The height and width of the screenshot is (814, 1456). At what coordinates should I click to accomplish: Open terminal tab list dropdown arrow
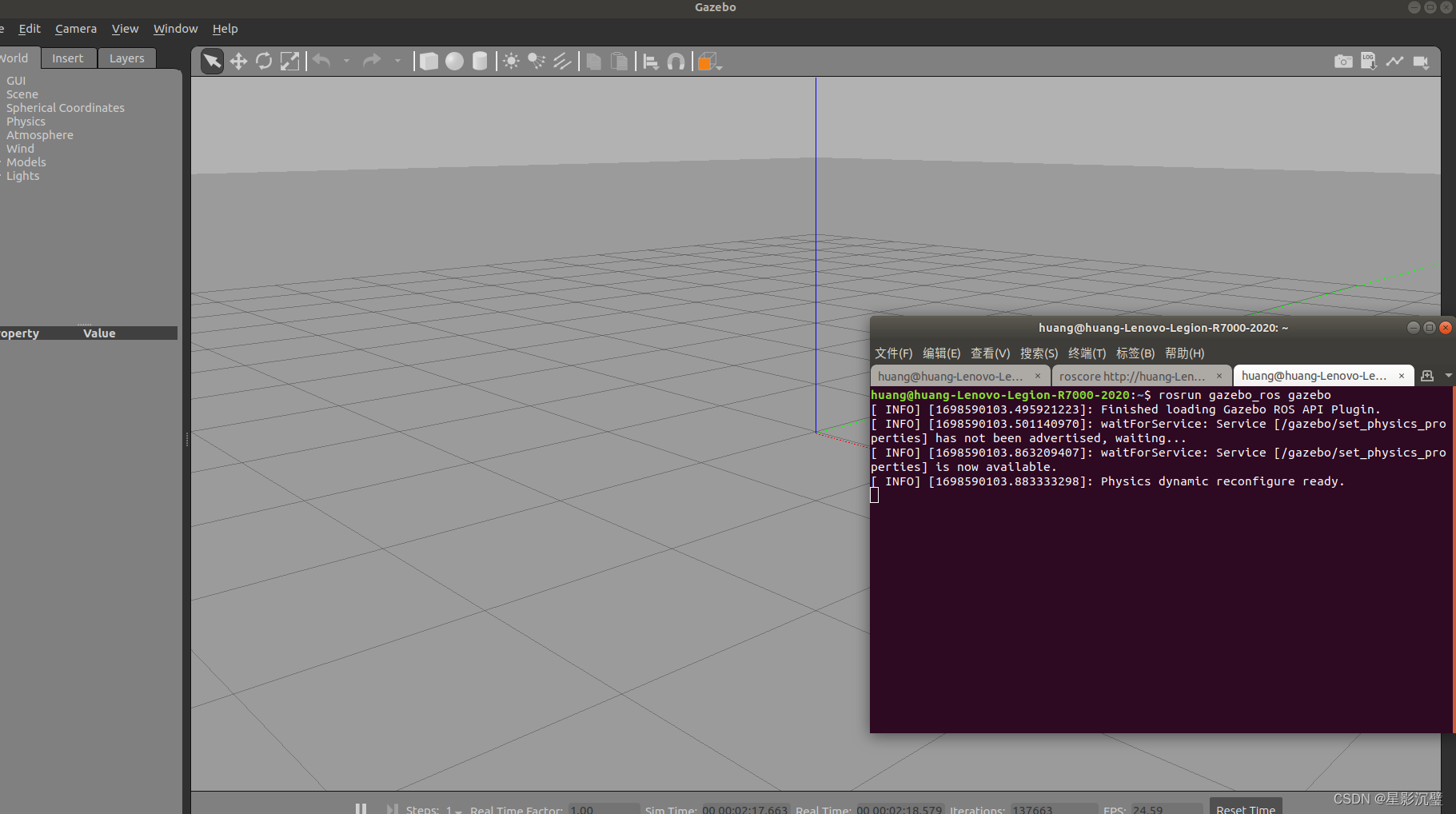click(x=1448, y=376)
